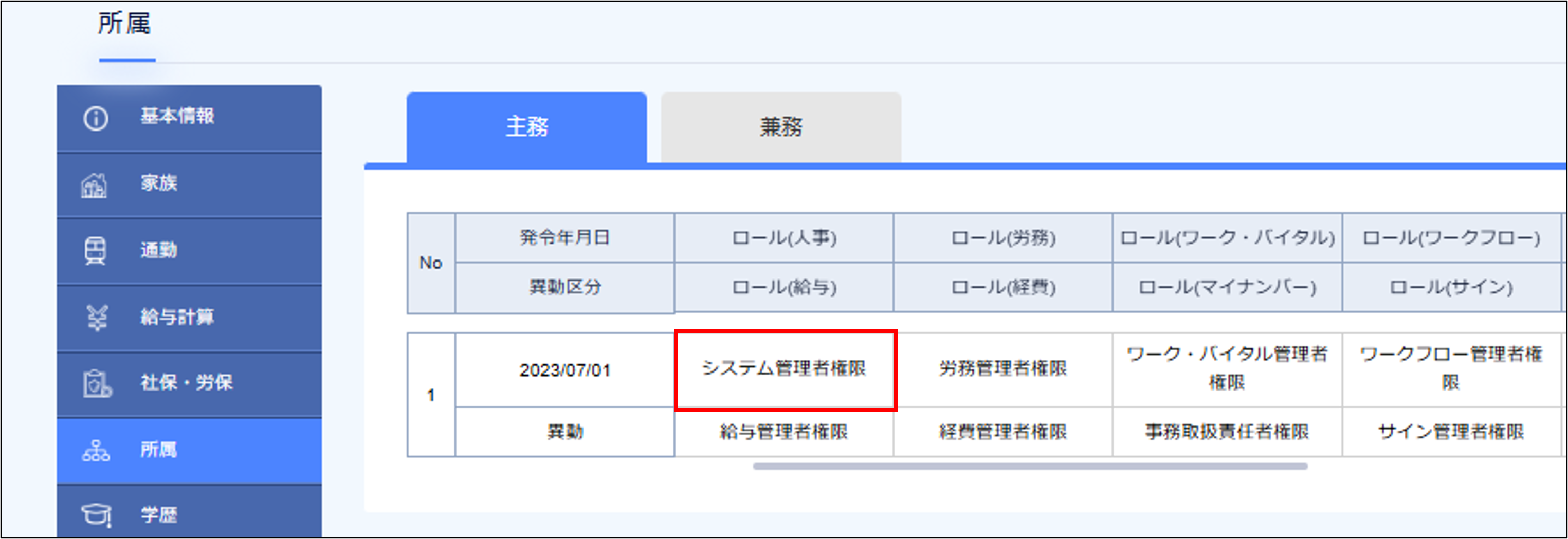Click the 経費管理者権限 cell
Image resolution: width=1568 pixels, height=539 pixels.
1003,432
